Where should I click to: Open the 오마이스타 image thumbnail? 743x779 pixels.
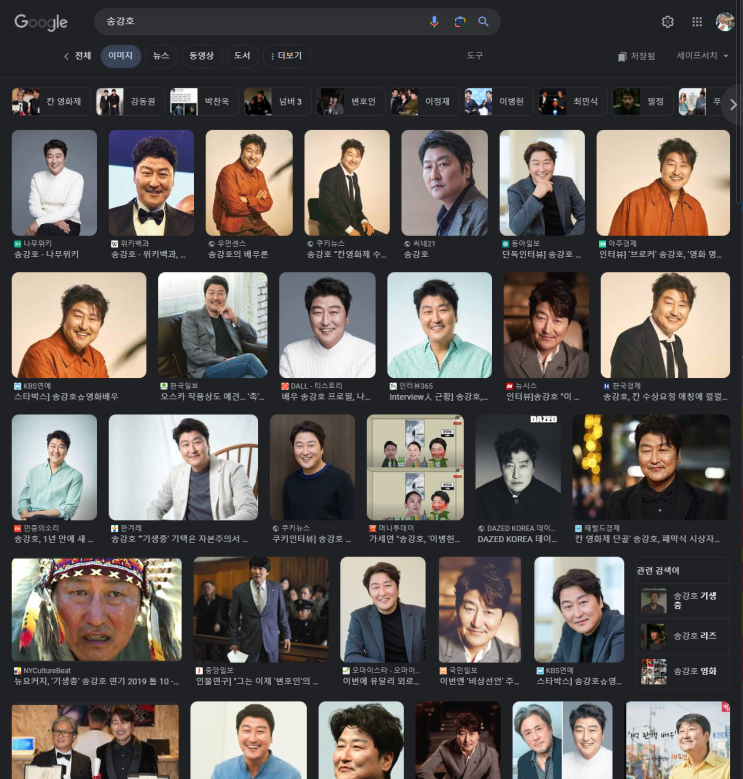(x=383, y=609)
